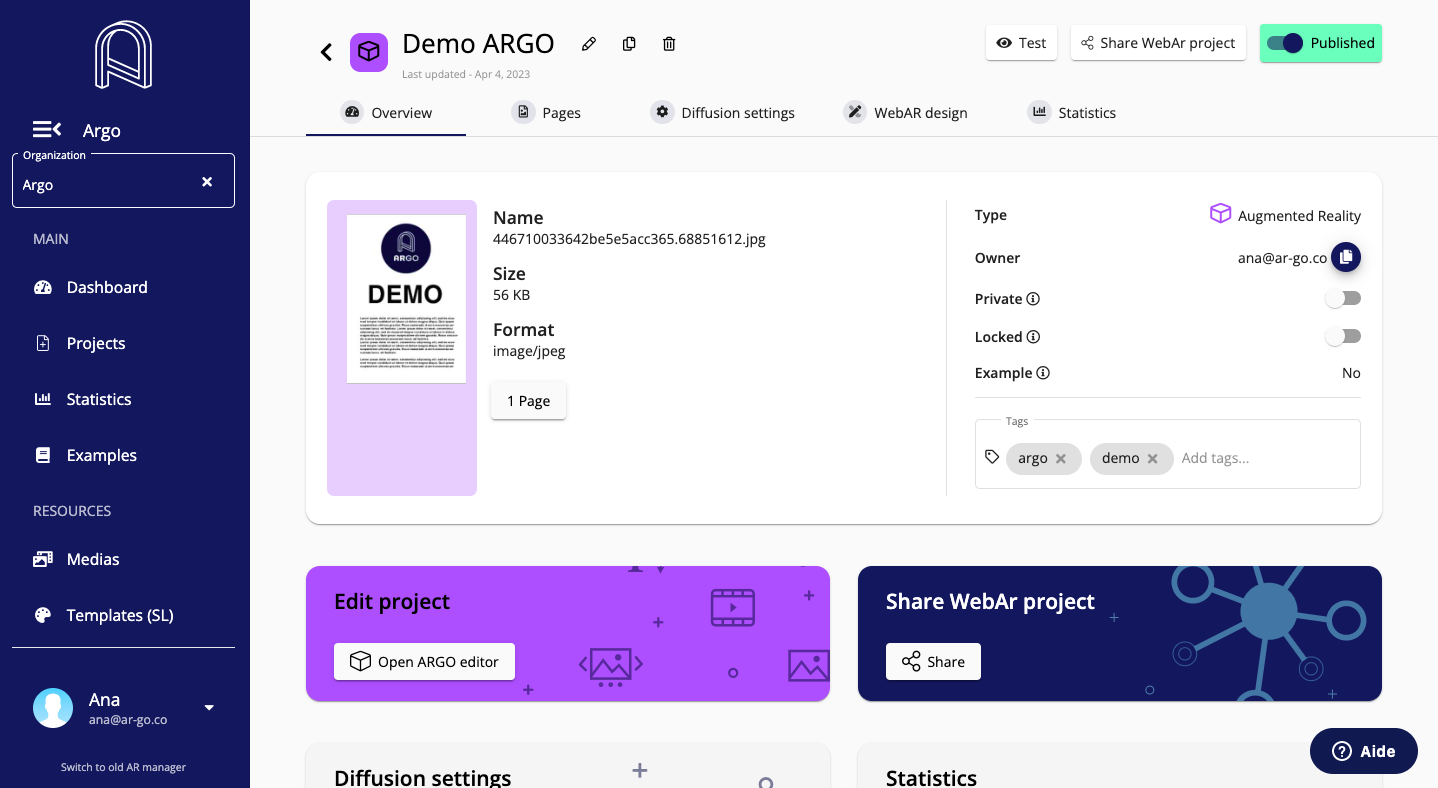Toggle the Locked switch
Image resolution: width=1438 pixels, height=788 pixels.
tap(1343, 336)
